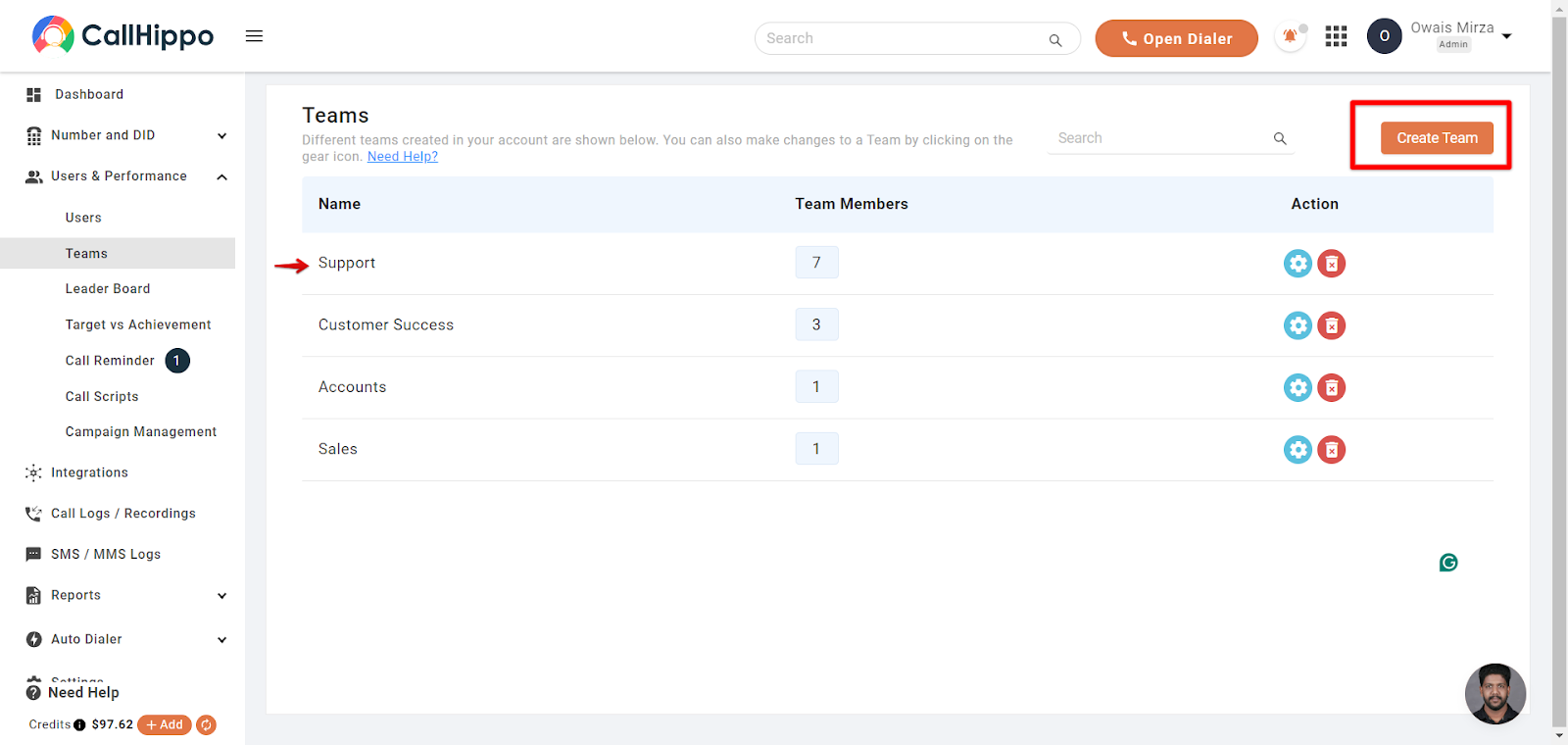This screenshot has height=745, width=1568.
Task: Click the Need Help question mark icon
Action: tap(33, 693)
